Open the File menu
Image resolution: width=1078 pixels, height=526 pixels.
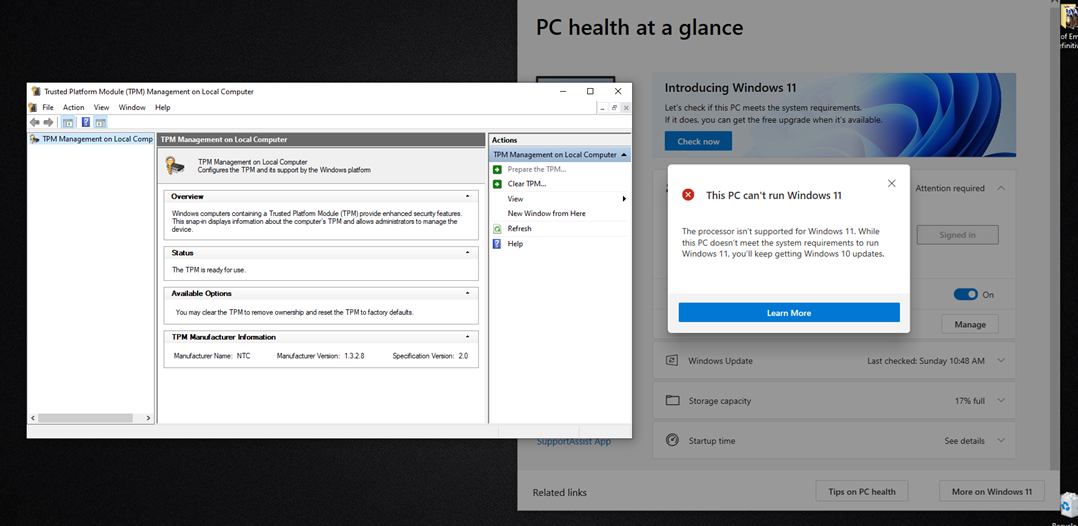click(x=48, y=107)
